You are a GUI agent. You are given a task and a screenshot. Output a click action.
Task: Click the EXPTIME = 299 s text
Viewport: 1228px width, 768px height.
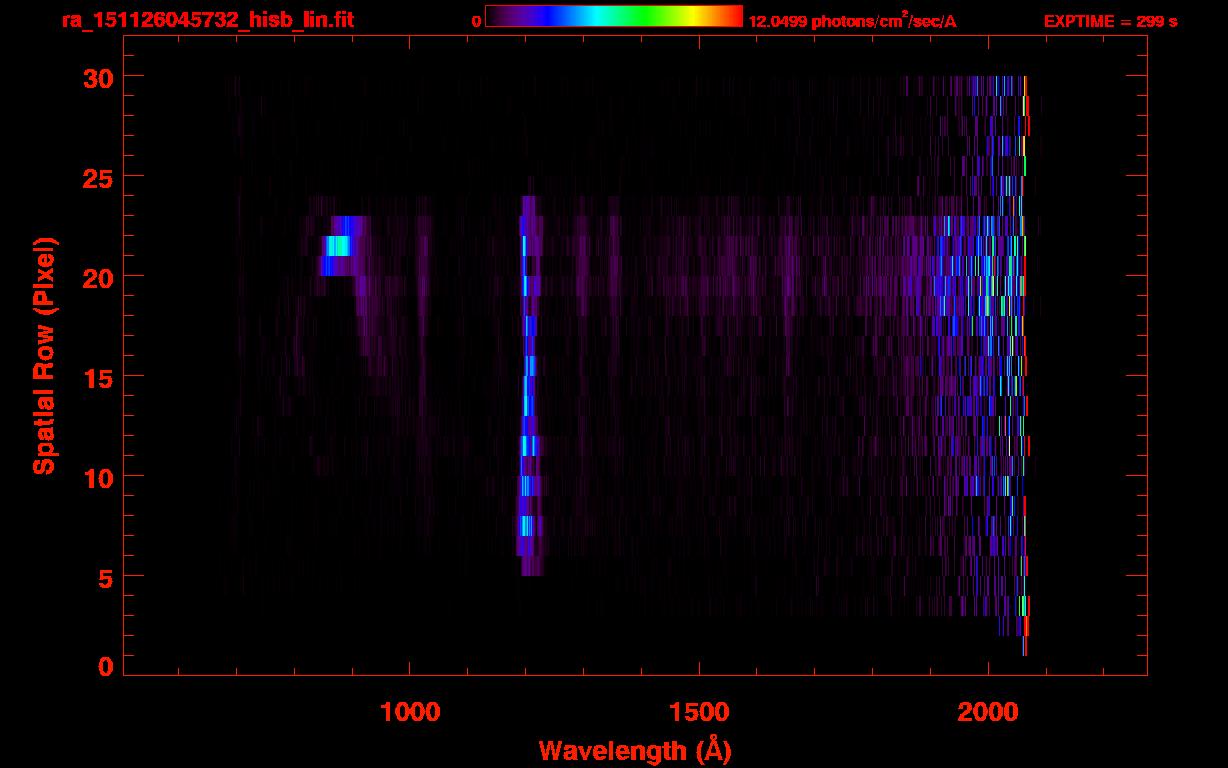point(1110,21)
